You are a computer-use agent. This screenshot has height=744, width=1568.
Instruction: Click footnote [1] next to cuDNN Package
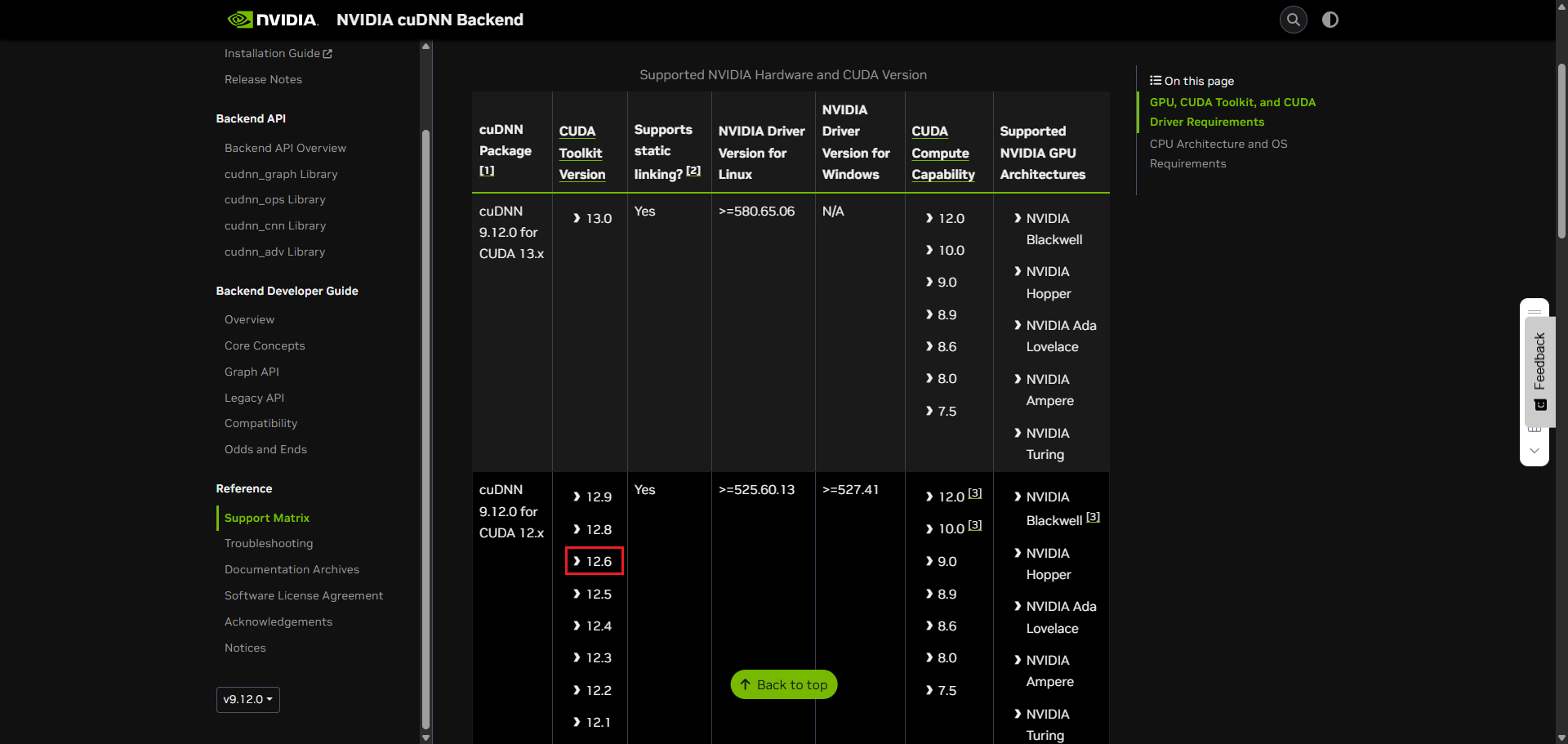coord(487,170)
